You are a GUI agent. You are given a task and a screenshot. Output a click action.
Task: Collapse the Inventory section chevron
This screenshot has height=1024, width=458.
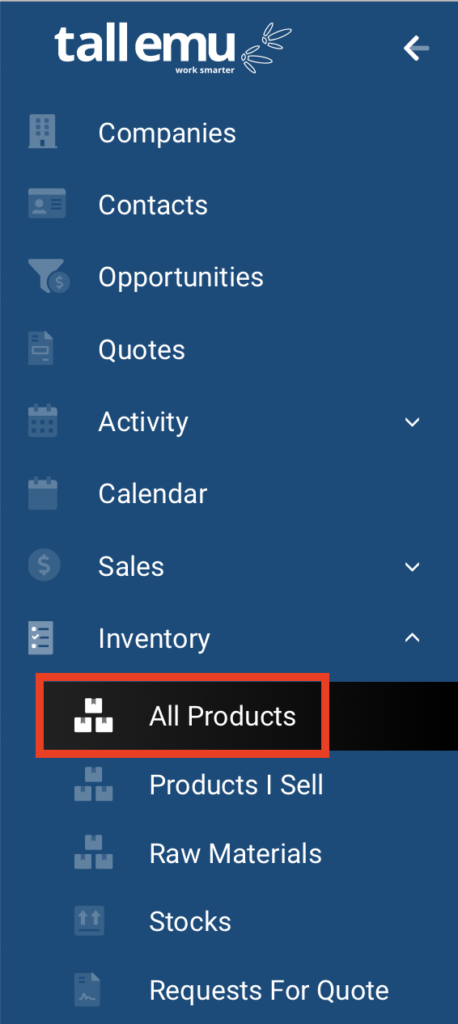tap(412, 638)
